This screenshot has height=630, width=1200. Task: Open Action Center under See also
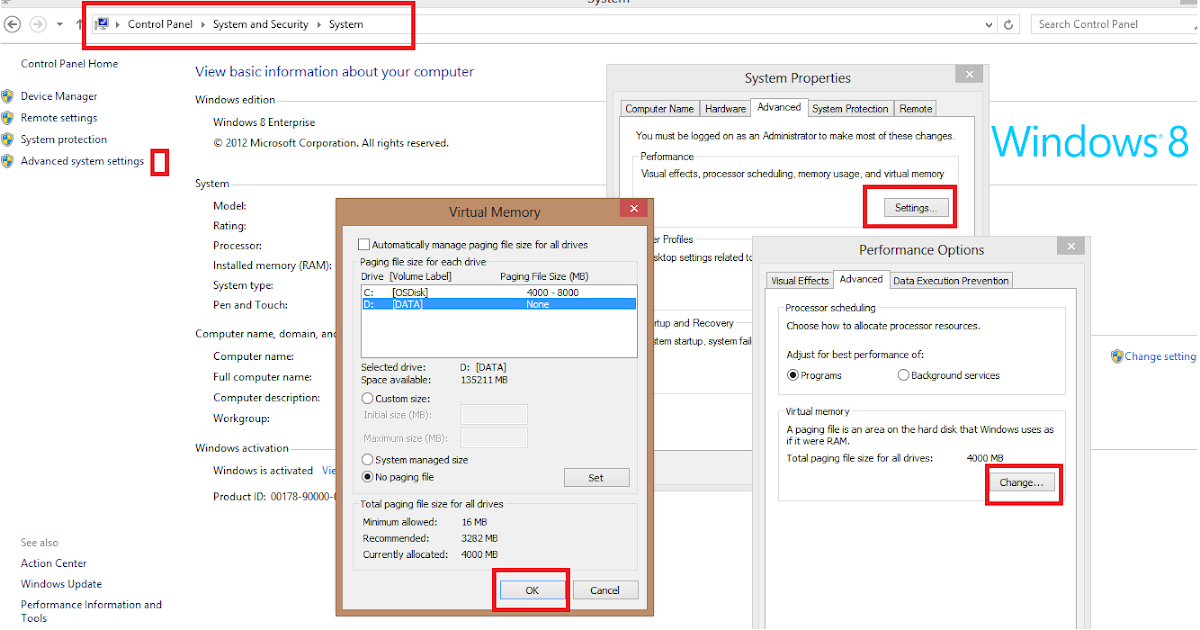(54, 563)
